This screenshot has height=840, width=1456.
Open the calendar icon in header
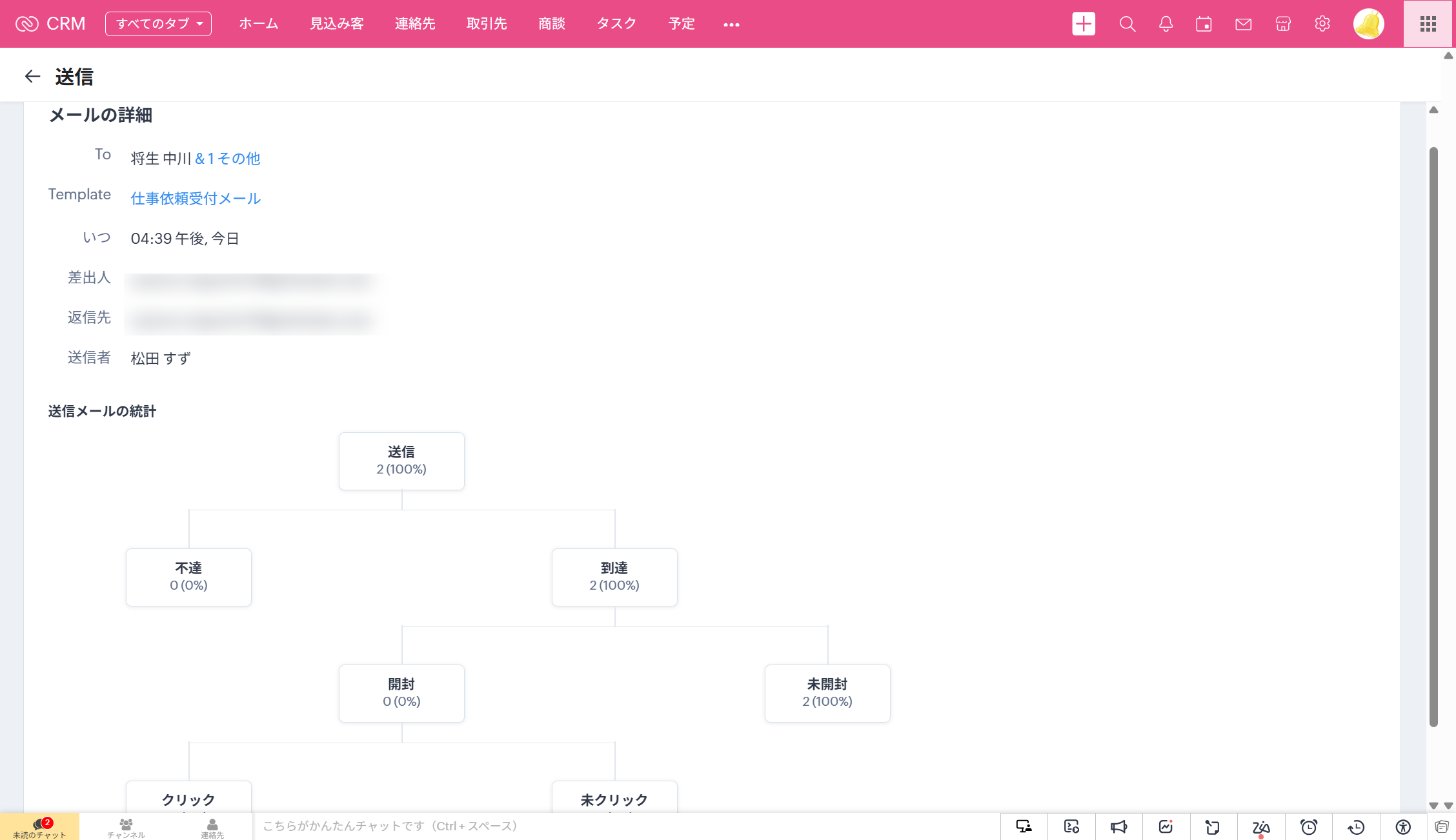point(1204,24)
